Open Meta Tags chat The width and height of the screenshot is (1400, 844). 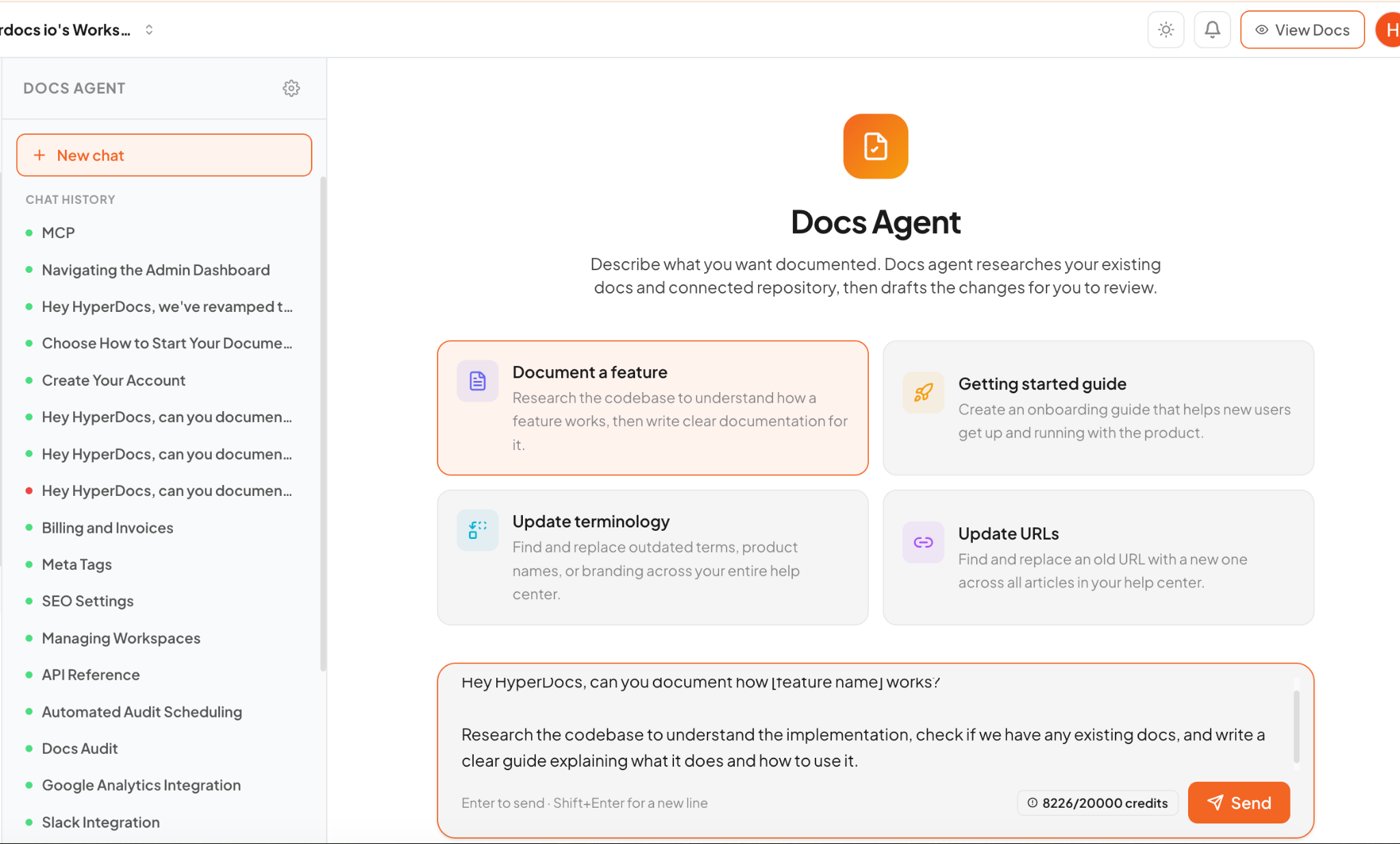[77, 564]
